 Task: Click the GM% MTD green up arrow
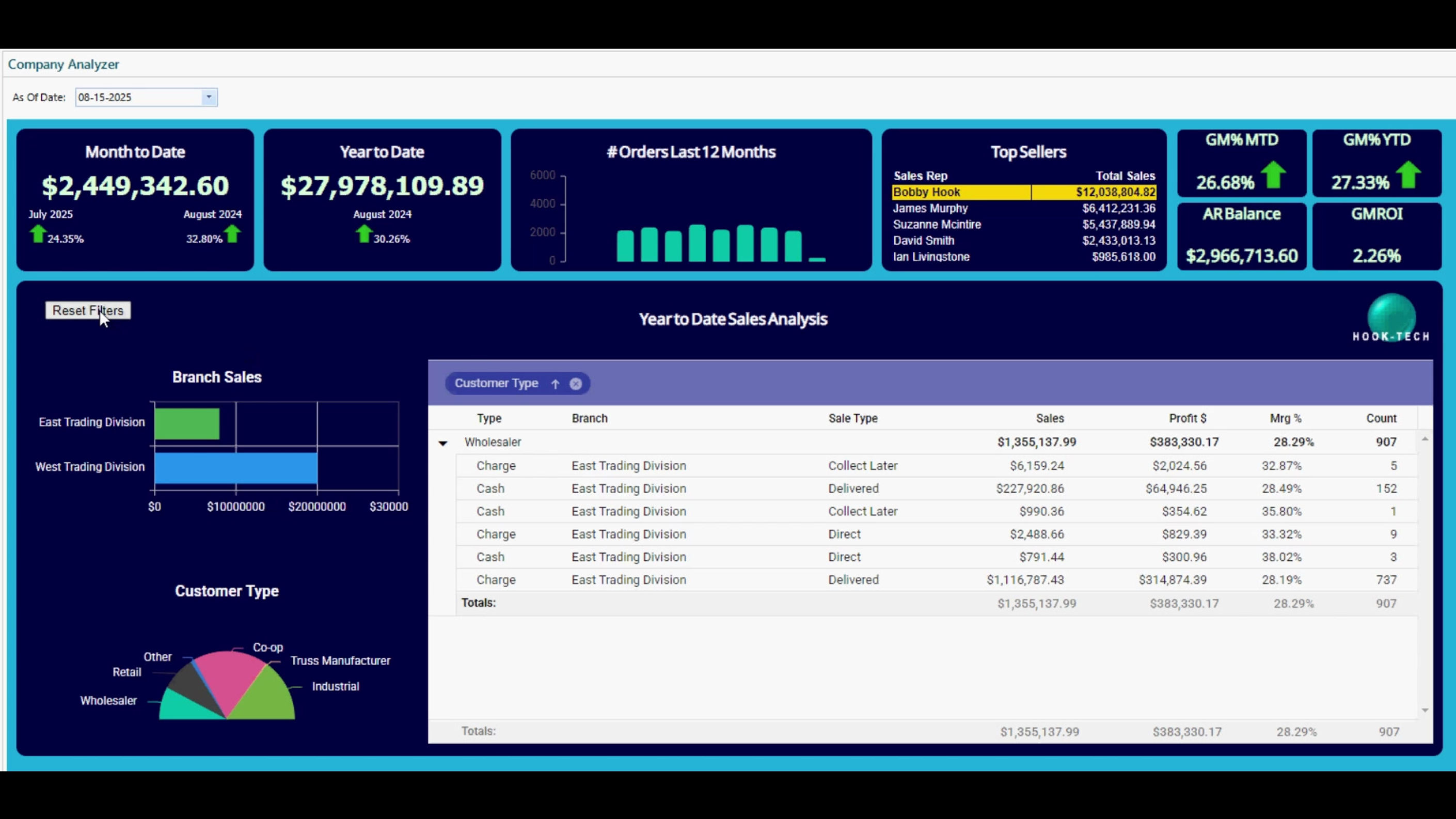tap(1273, 175)
